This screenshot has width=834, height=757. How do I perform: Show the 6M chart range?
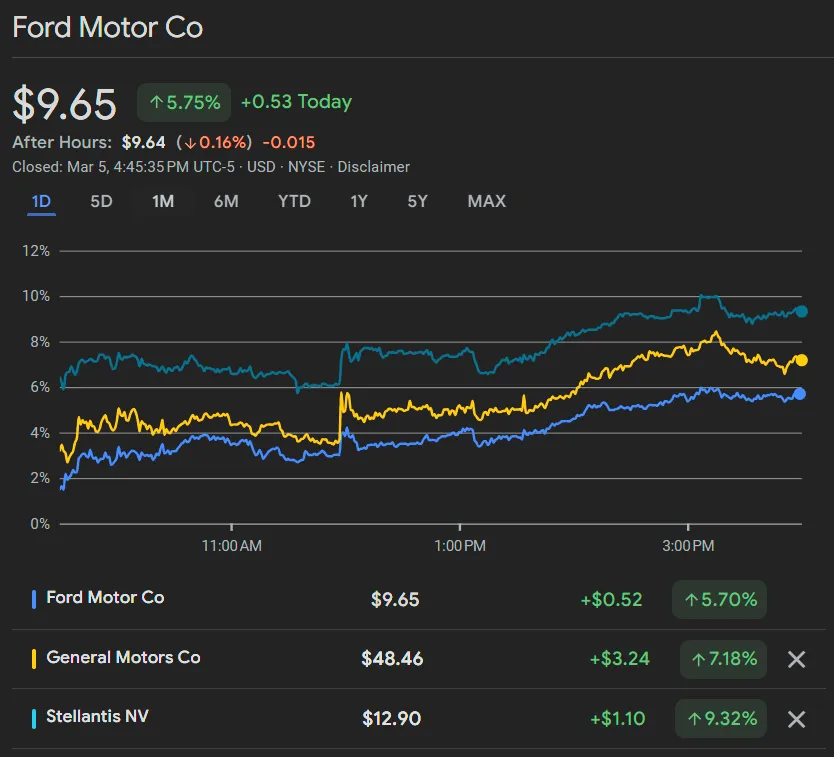(x=226, y=201)
